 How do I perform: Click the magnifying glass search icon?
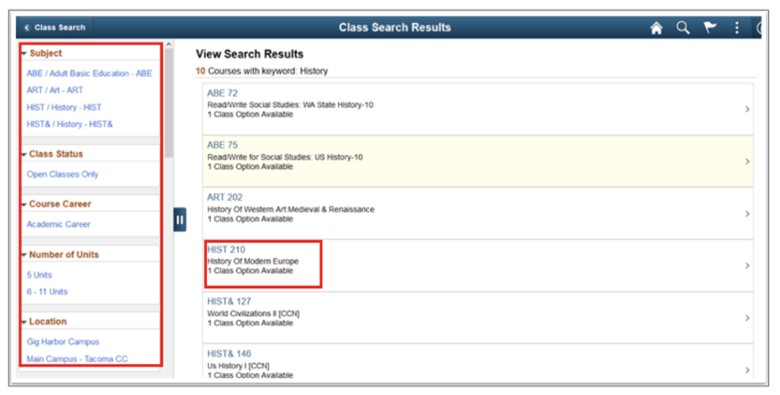tap(683, 27)
